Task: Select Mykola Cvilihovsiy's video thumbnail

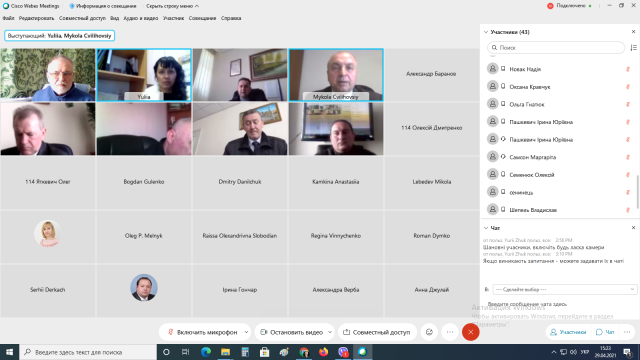Action: pos(336,75)
